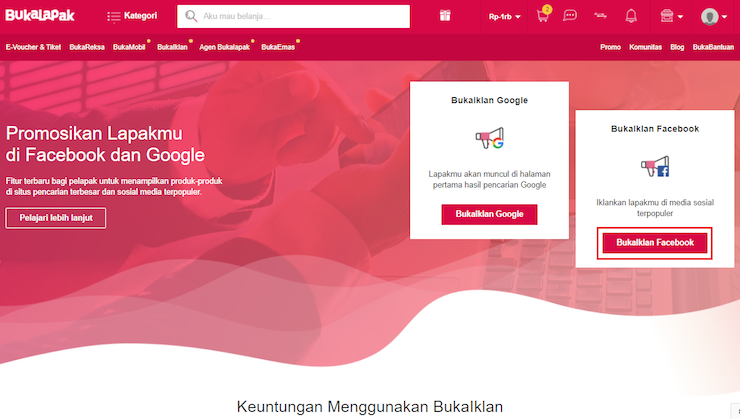Screen dimensions: 740x419
Task: Click the Bukalapak logo
Action: point(40,15)
